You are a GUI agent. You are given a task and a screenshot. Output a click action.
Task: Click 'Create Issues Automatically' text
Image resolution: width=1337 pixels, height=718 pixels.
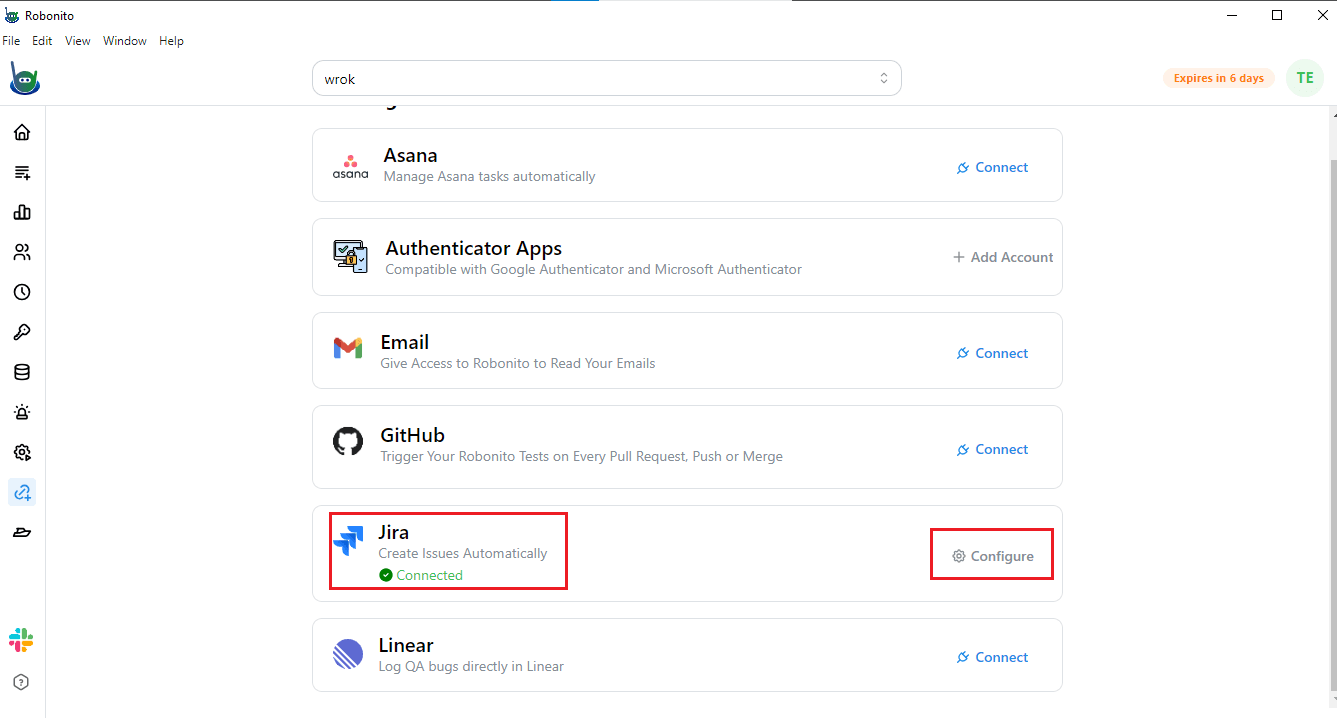tap(462, 553)
